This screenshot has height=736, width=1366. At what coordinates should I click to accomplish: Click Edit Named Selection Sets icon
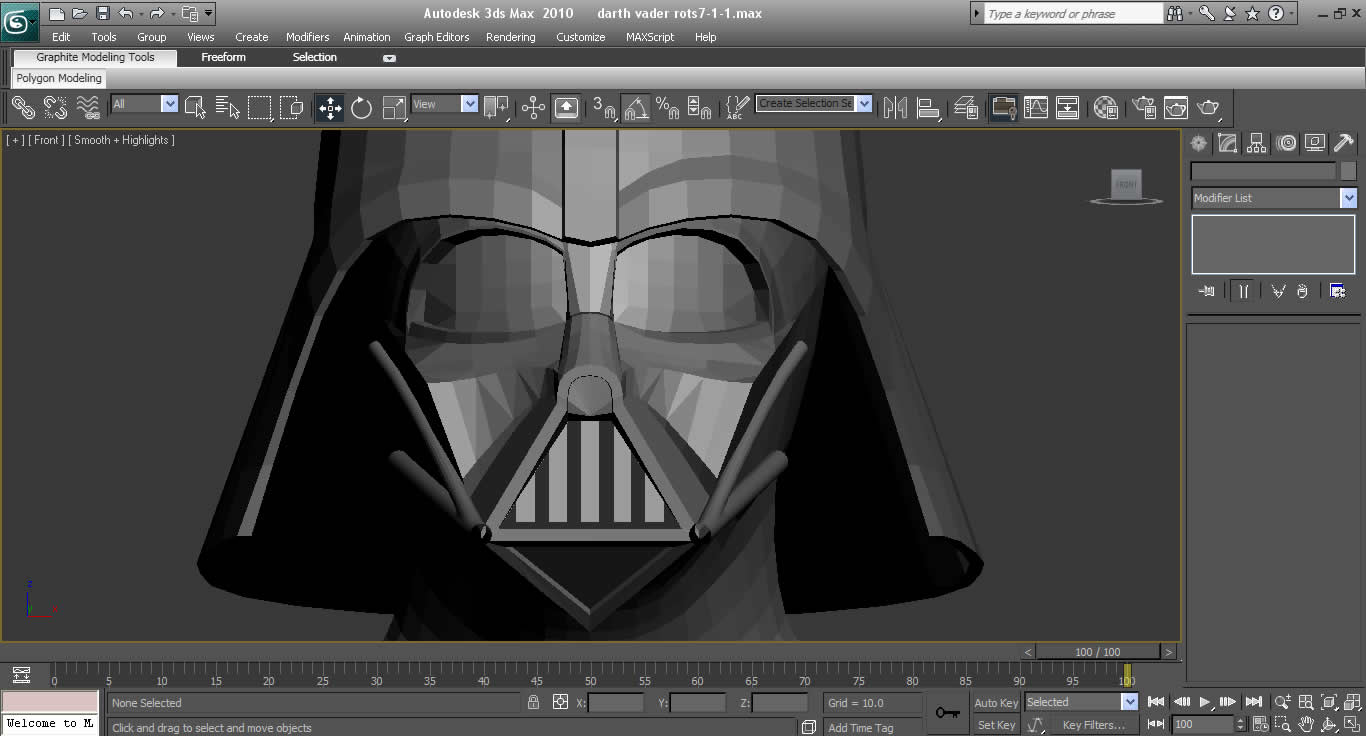click(x=738, y=107)
